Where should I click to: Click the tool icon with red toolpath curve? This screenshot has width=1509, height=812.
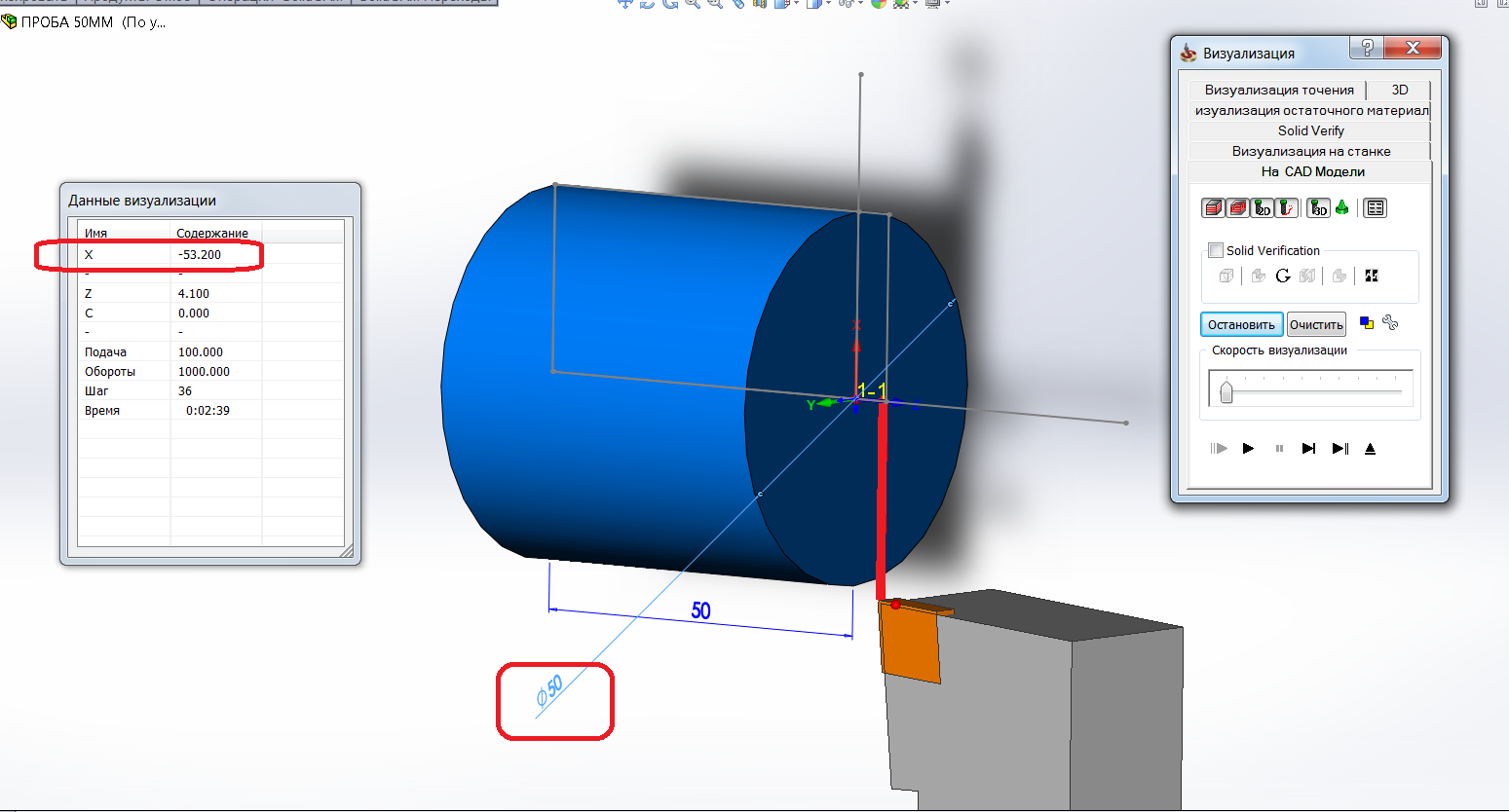click(1286, 207)
